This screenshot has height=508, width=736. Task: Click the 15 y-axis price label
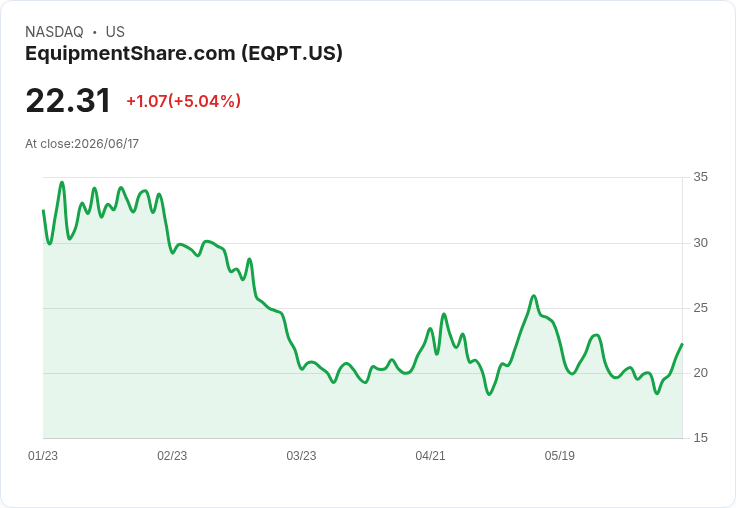point(700,438)
